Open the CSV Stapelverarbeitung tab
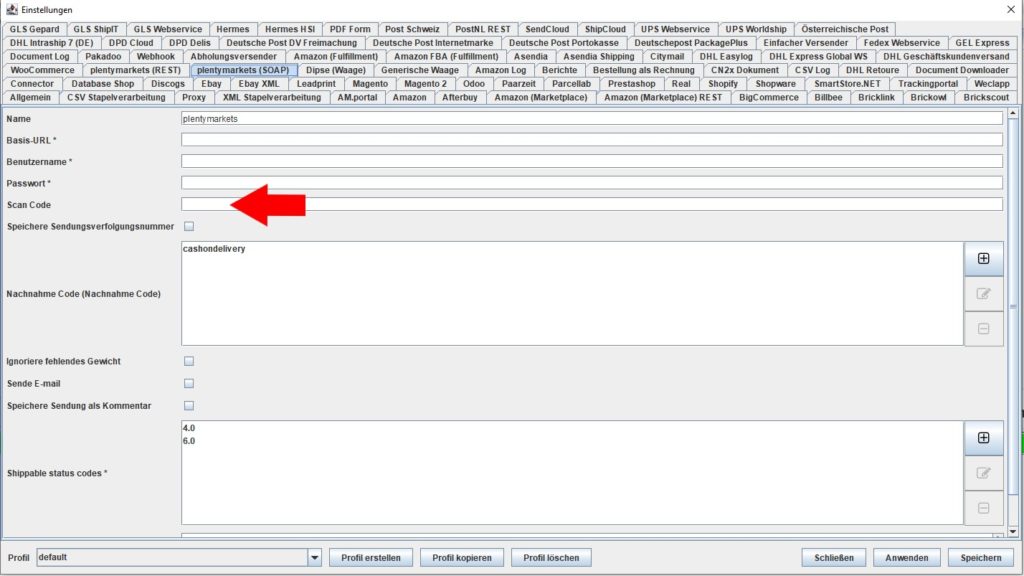 coord(116,97)
